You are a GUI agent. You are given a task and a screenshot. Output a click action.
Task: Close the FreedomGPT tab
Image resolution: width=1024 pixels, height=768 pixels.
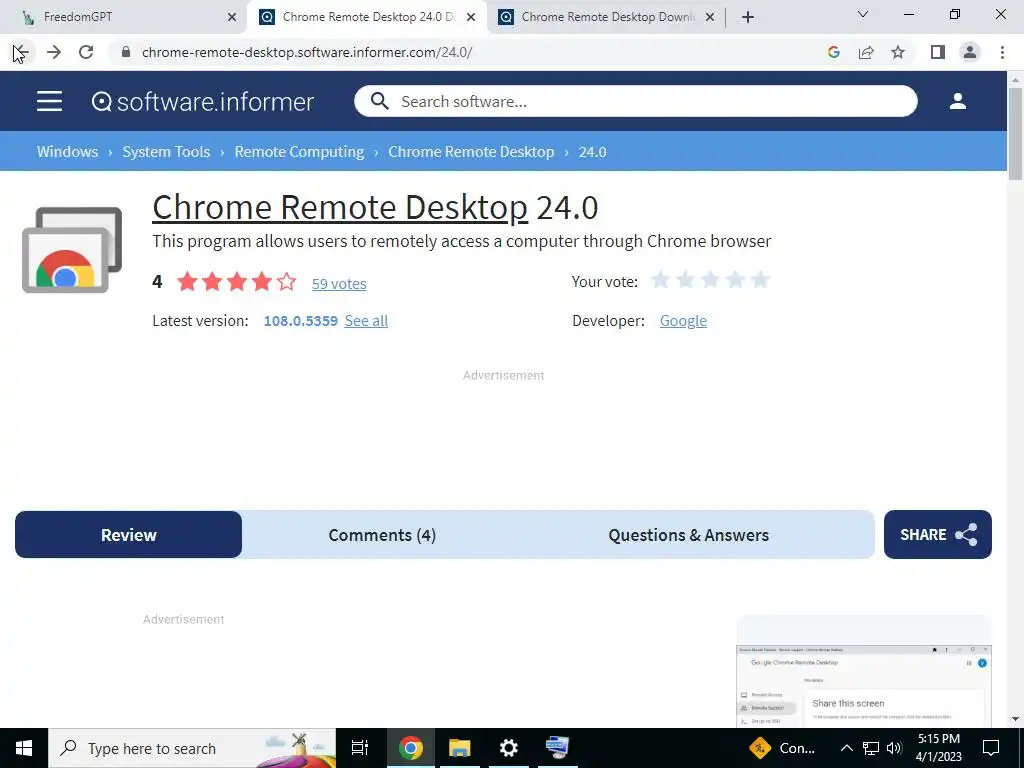[x=232, y=18]
